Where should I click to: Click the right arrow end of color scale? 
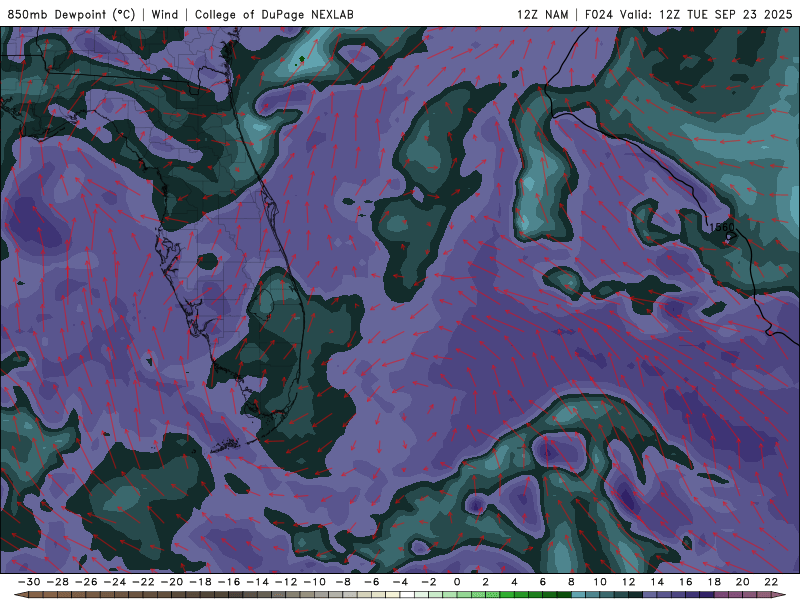pos(779,594)
